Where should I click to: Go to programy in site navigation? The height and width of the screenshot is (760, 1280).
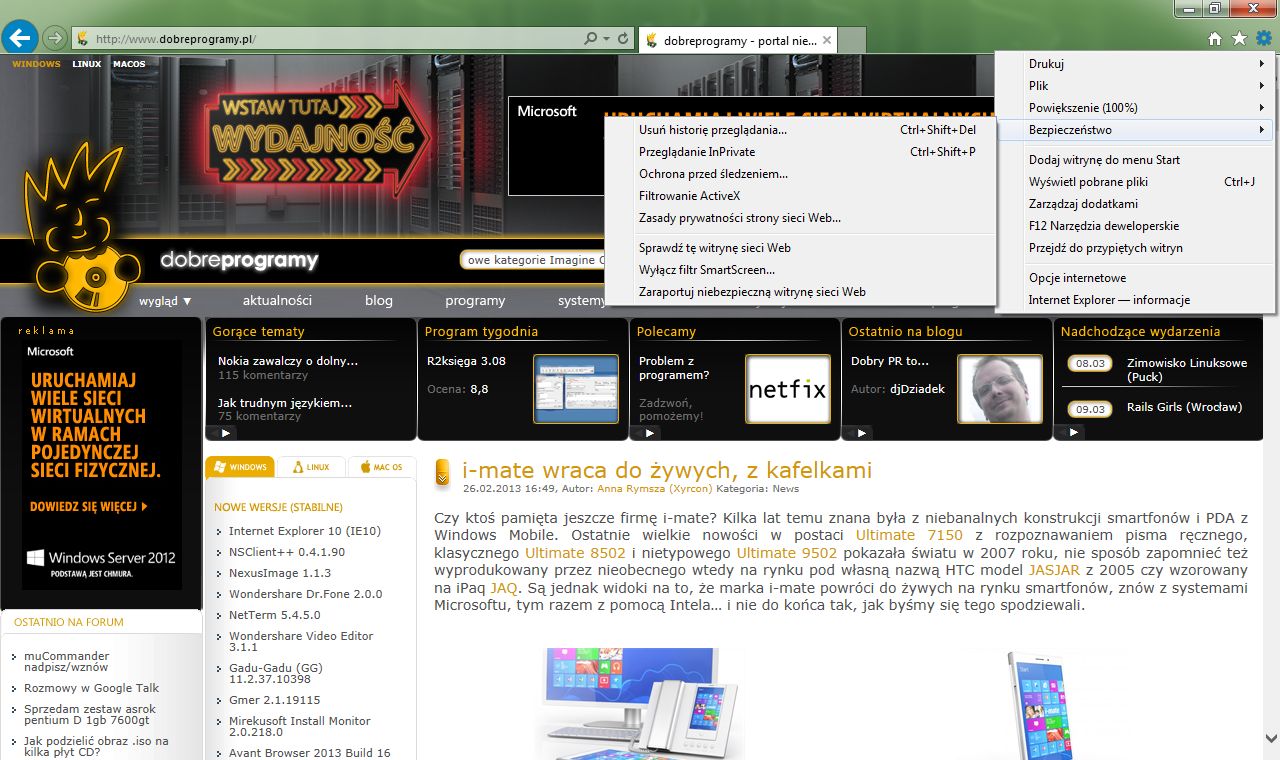[475, 300]
